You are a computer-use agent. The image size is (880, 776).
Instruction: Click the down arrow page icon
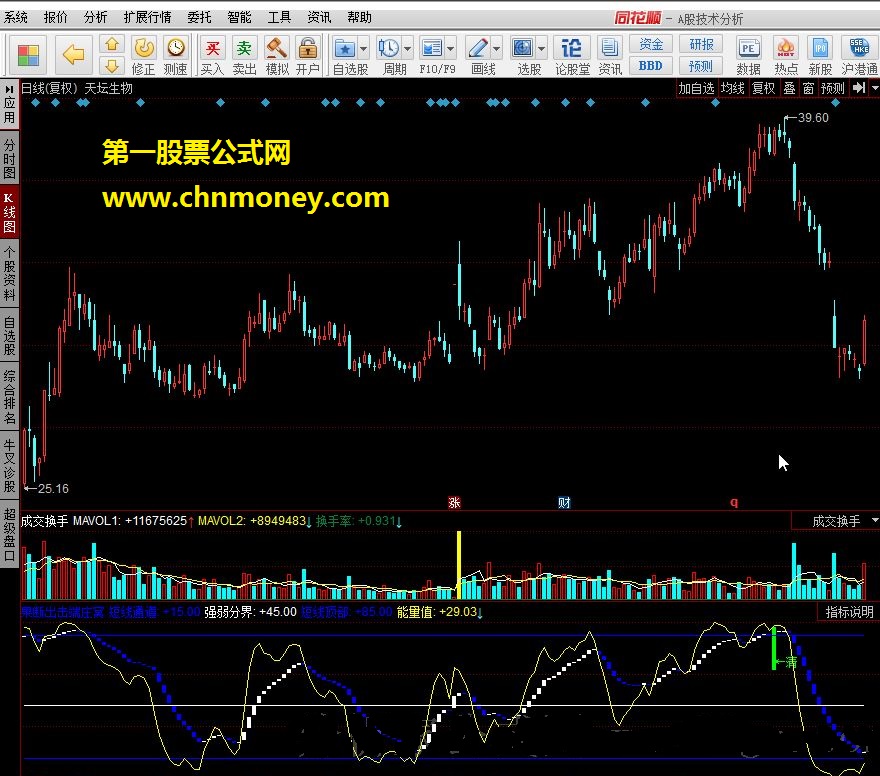pos(112,66)
